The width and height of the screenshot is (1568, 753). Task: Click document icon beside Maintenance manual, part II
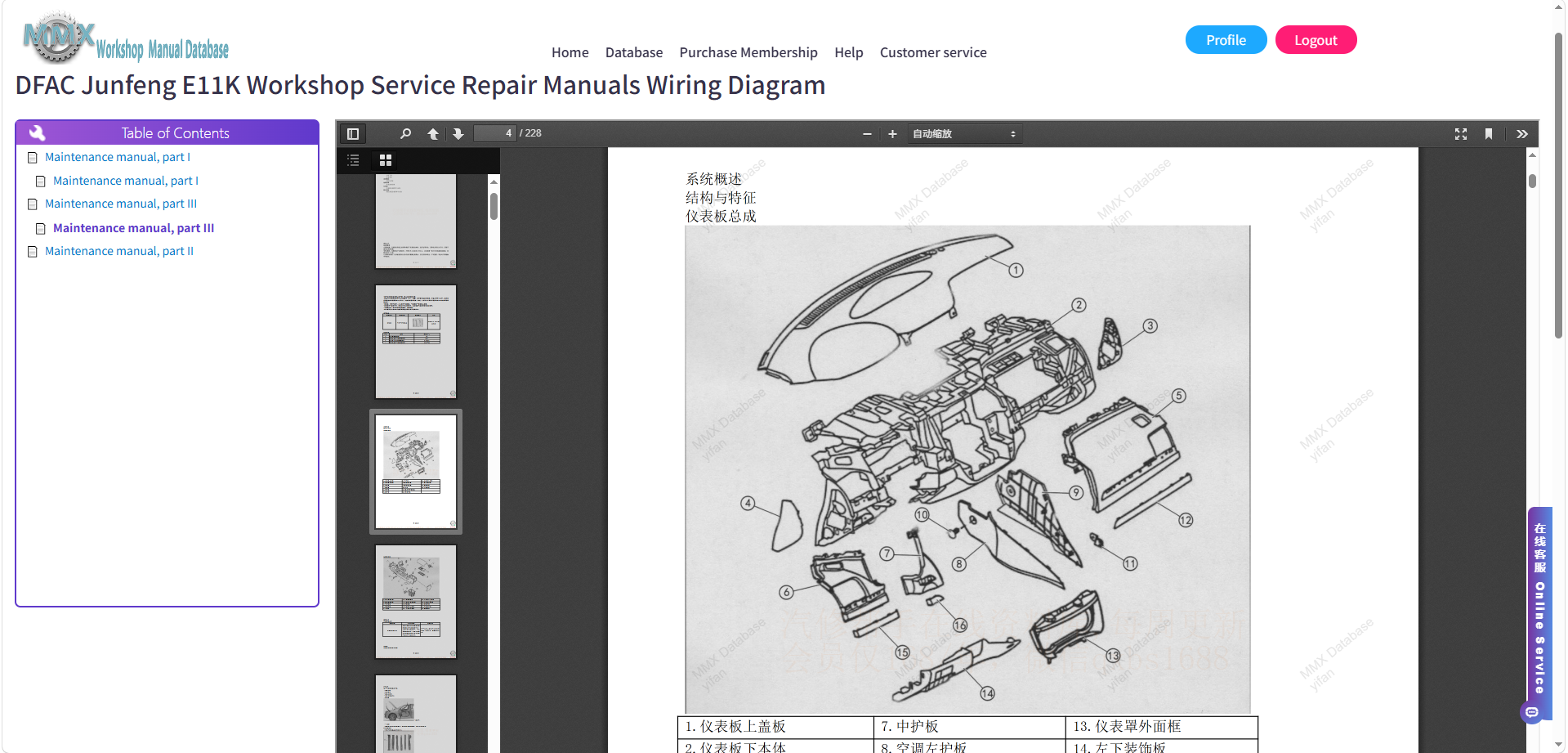[33, 251]
